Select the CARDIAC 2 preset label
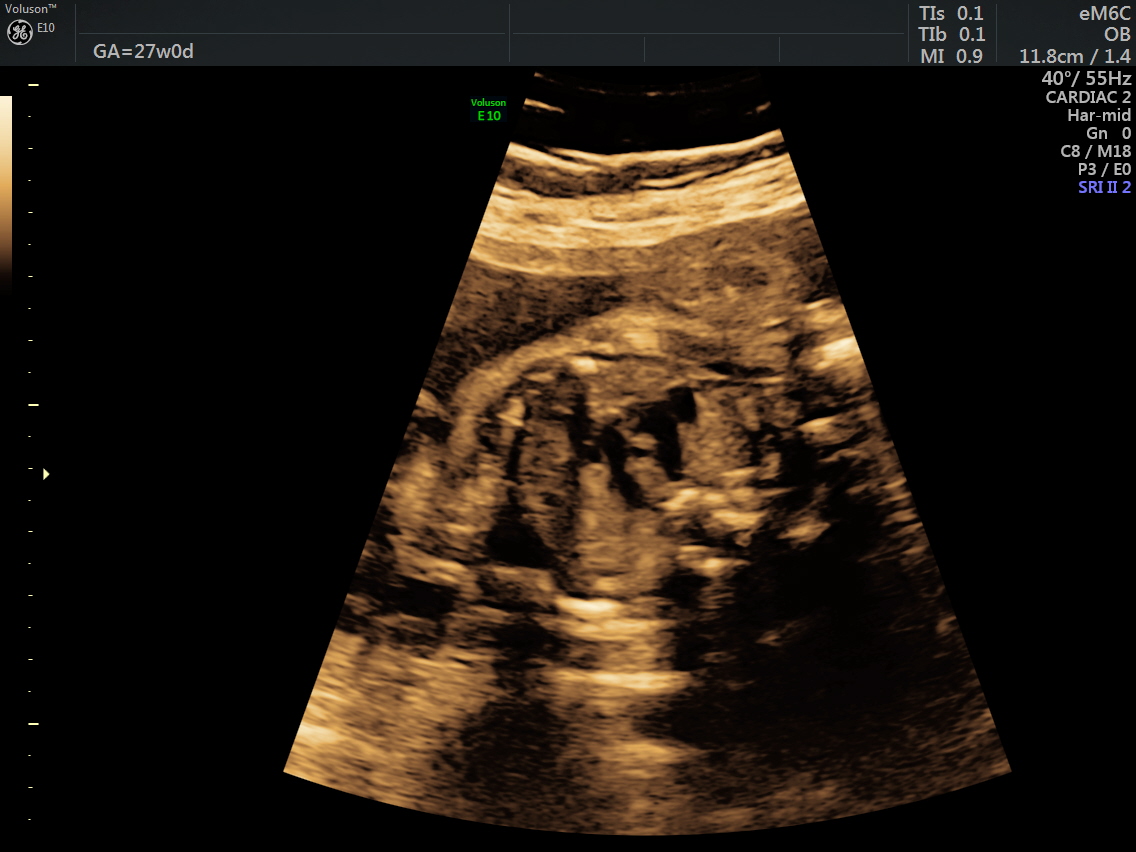The width and height of the screenshot is (1136, 852). (x=1088, y=97)
